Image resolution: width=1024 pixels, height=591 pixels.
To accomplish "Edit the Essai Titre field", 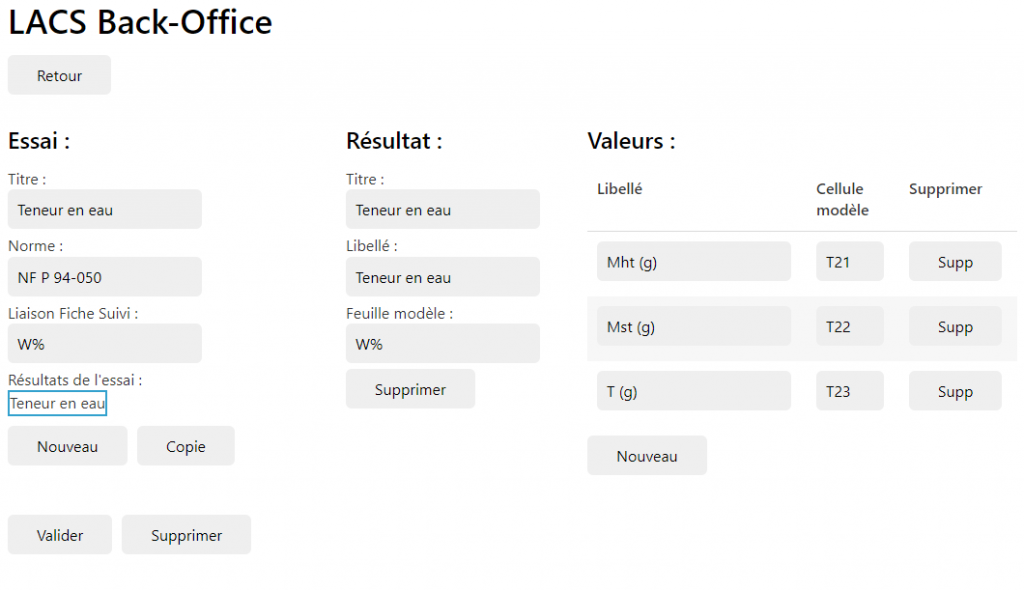I will click(x=104, y=210).
